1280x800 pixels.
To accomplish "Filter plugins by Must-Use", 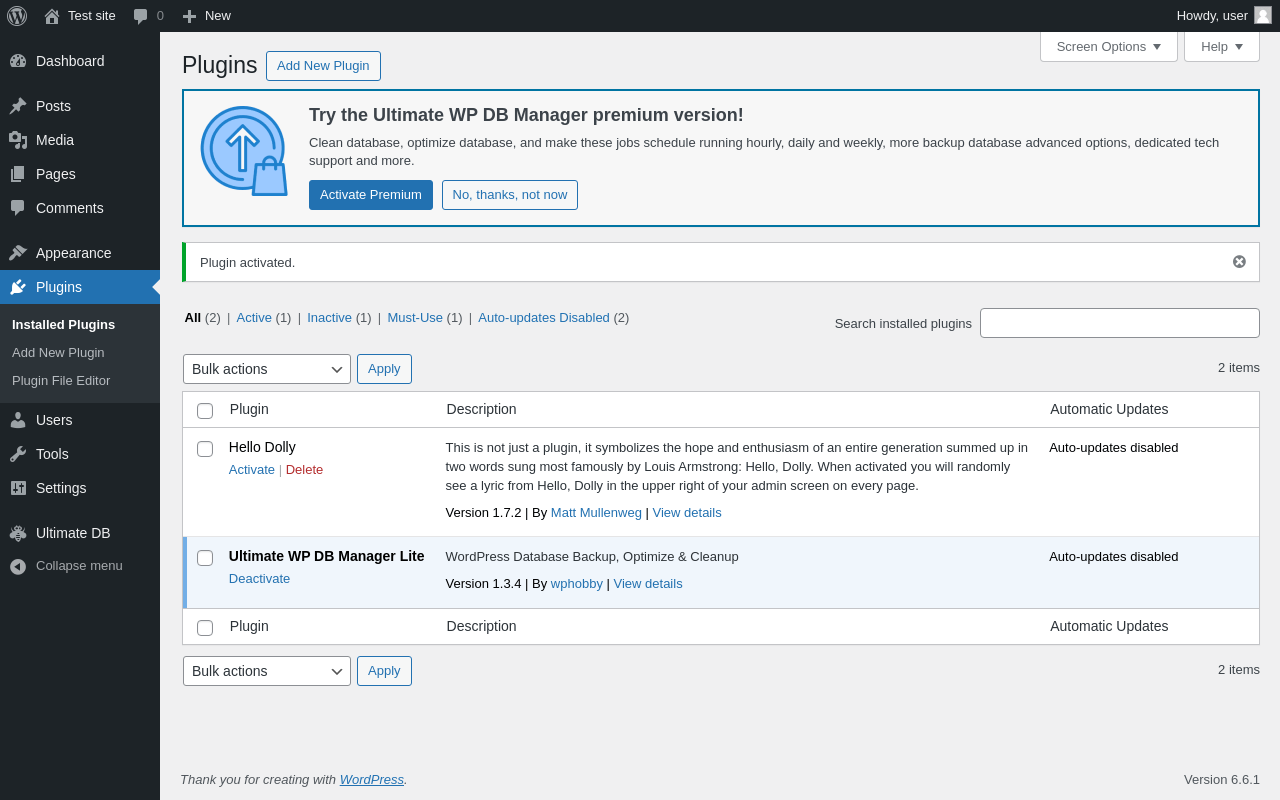I will click(x=415, y=318).
